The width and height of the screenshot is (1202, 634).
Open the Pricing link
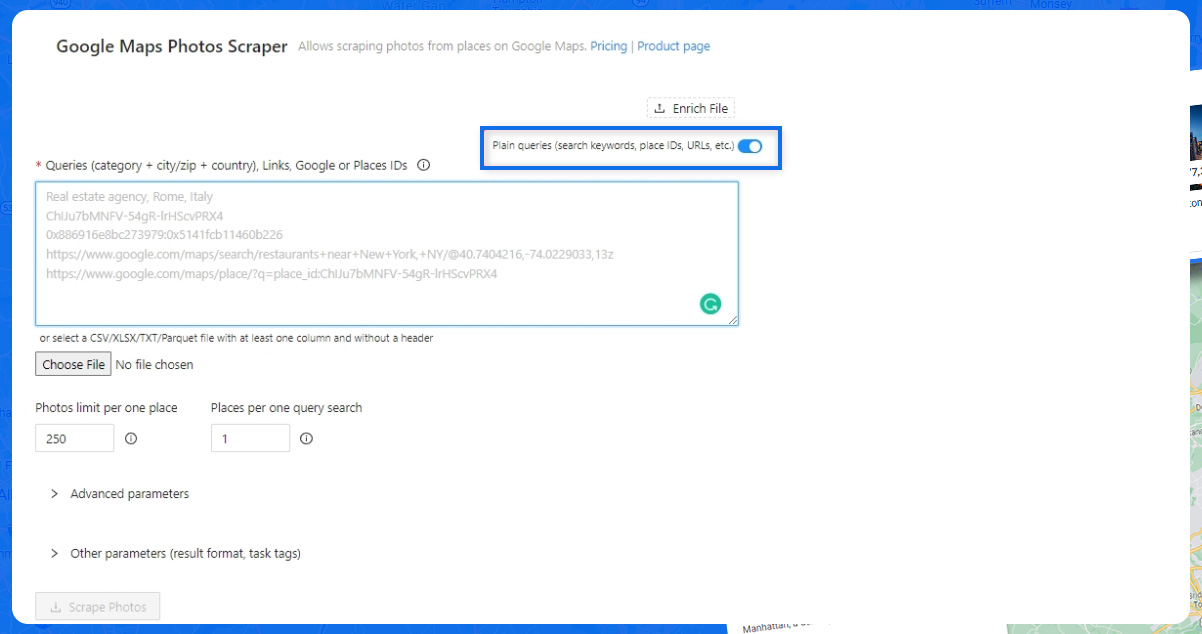point(608,46)
